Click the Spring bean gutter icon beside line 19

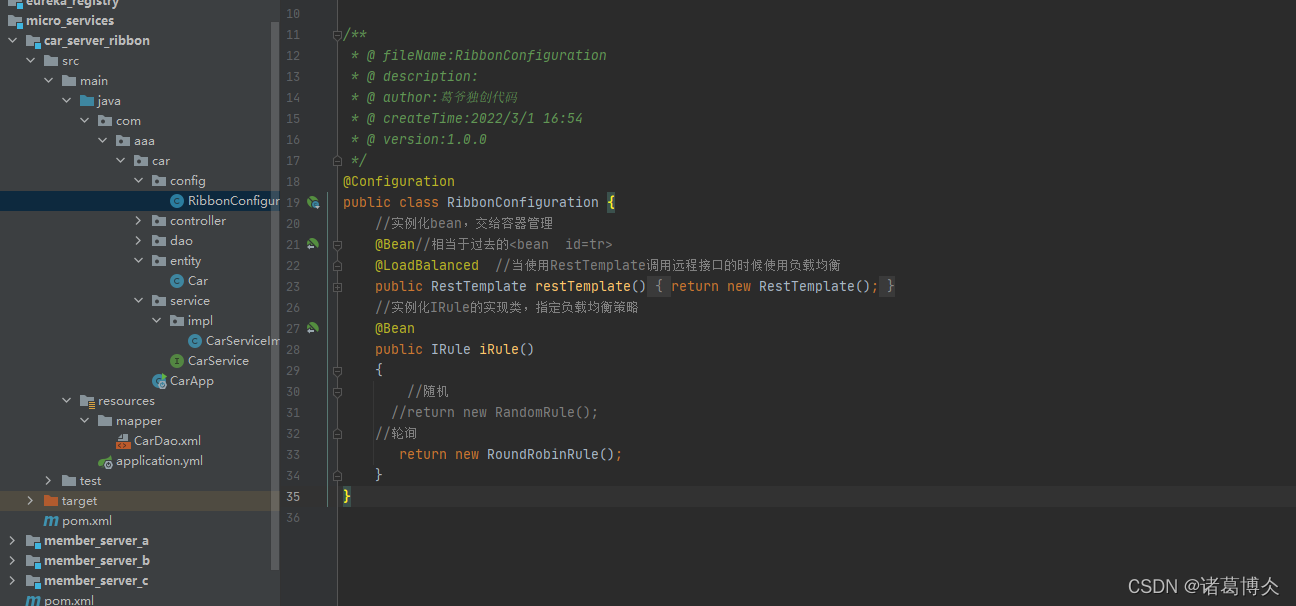pyautogui.click(x=312, y=202)
